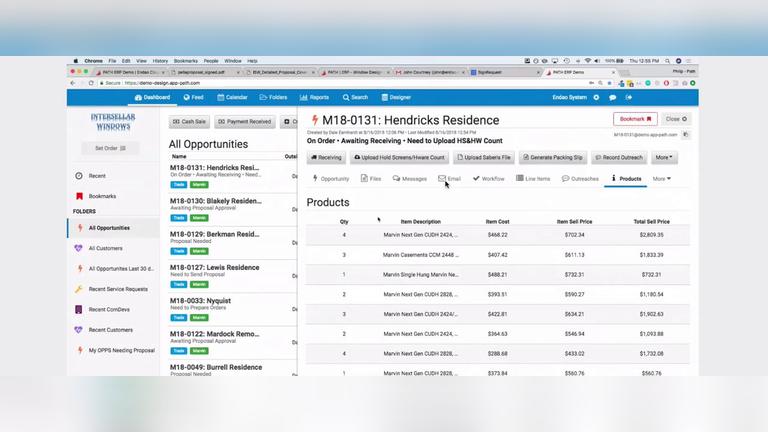Open Folders in the top navigation
Screen dimensions: 768x432
pyautogui.click(x=273, y=97)
